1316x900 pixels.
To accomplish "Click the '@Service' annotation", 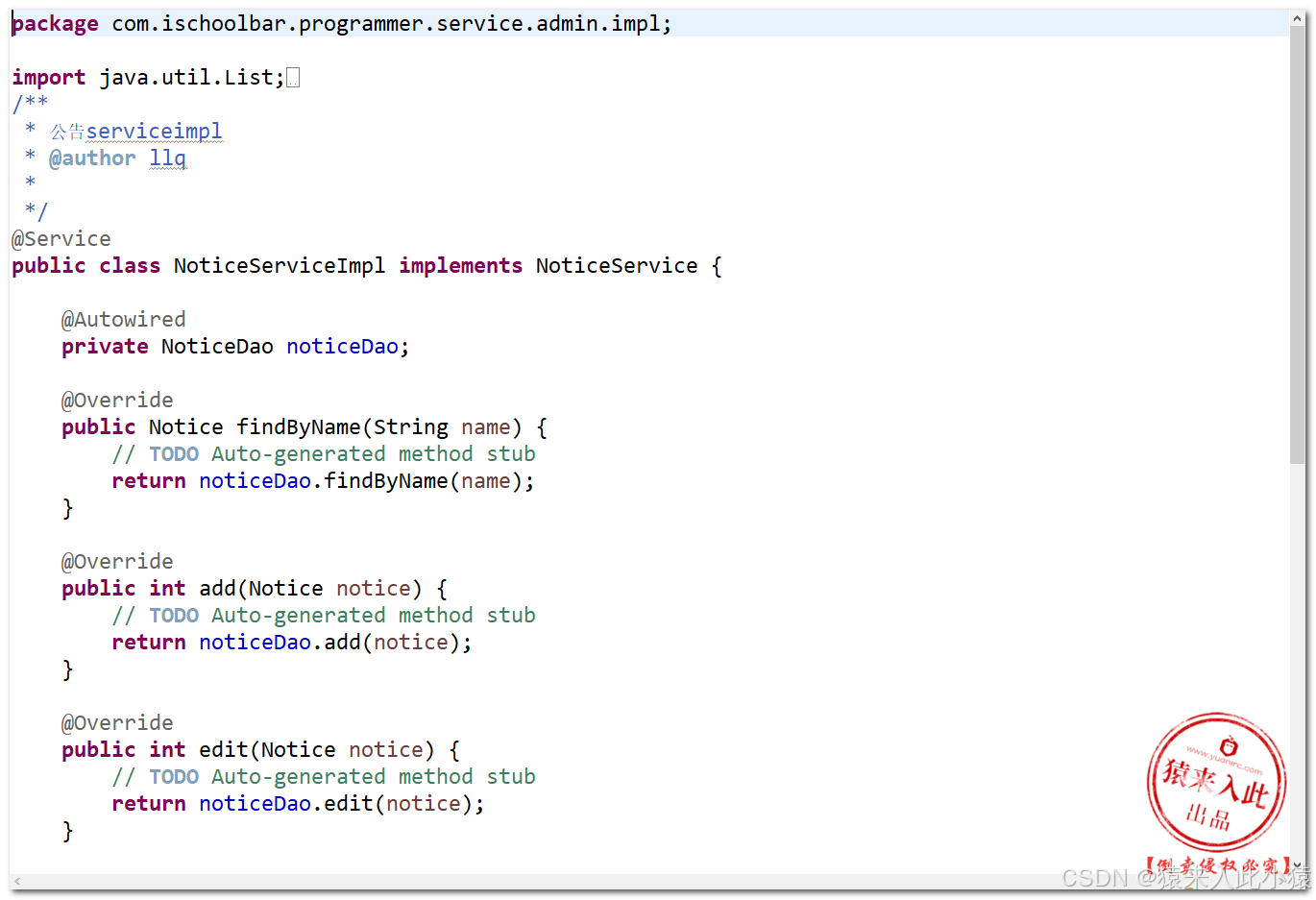I will click(x=61, y=239).
